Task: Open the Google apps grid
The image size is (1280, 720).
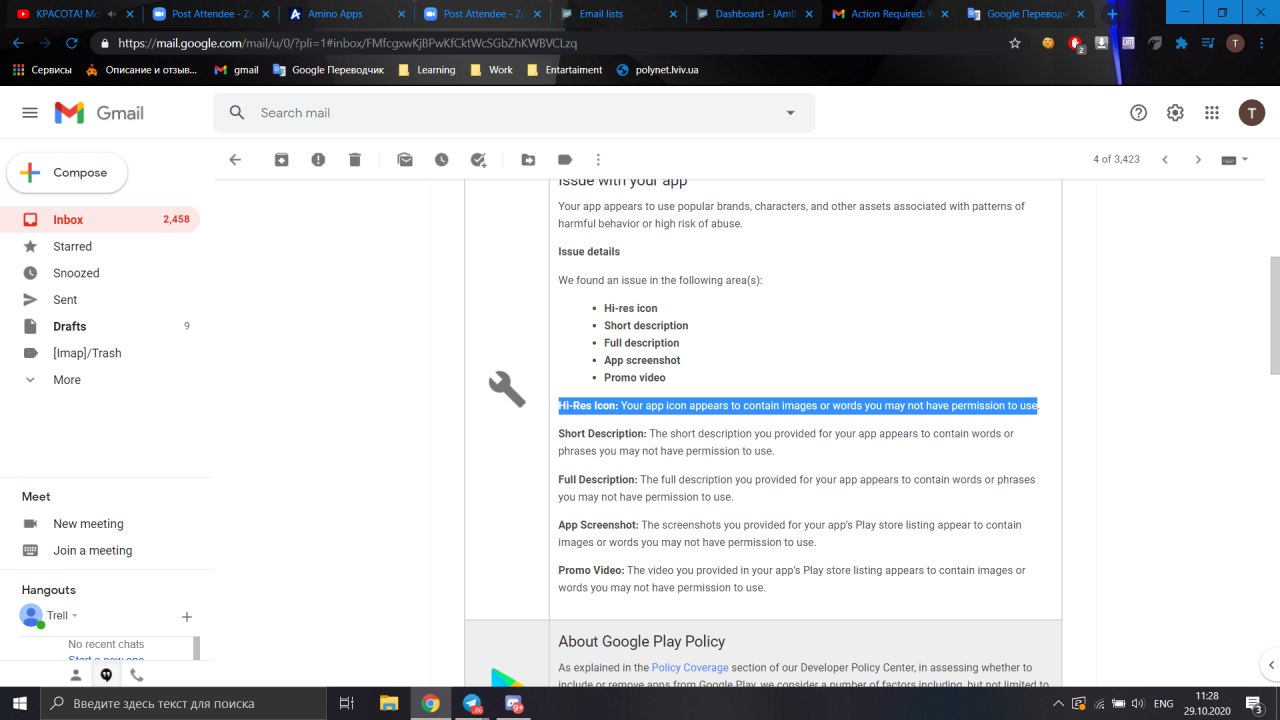Action: click(x=1212, y=113)
